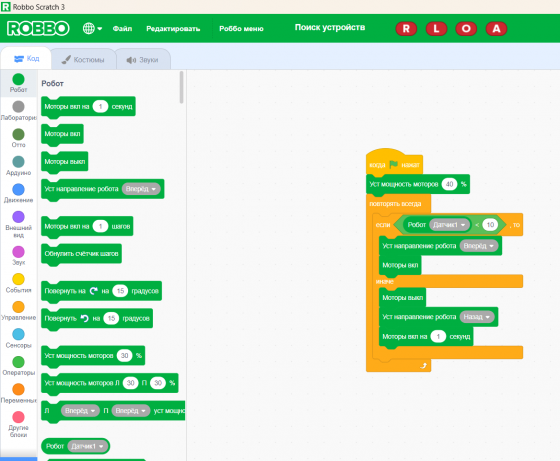560x461 pixels.
Task: Open the globe language dropdown
Action: [92, 28]
